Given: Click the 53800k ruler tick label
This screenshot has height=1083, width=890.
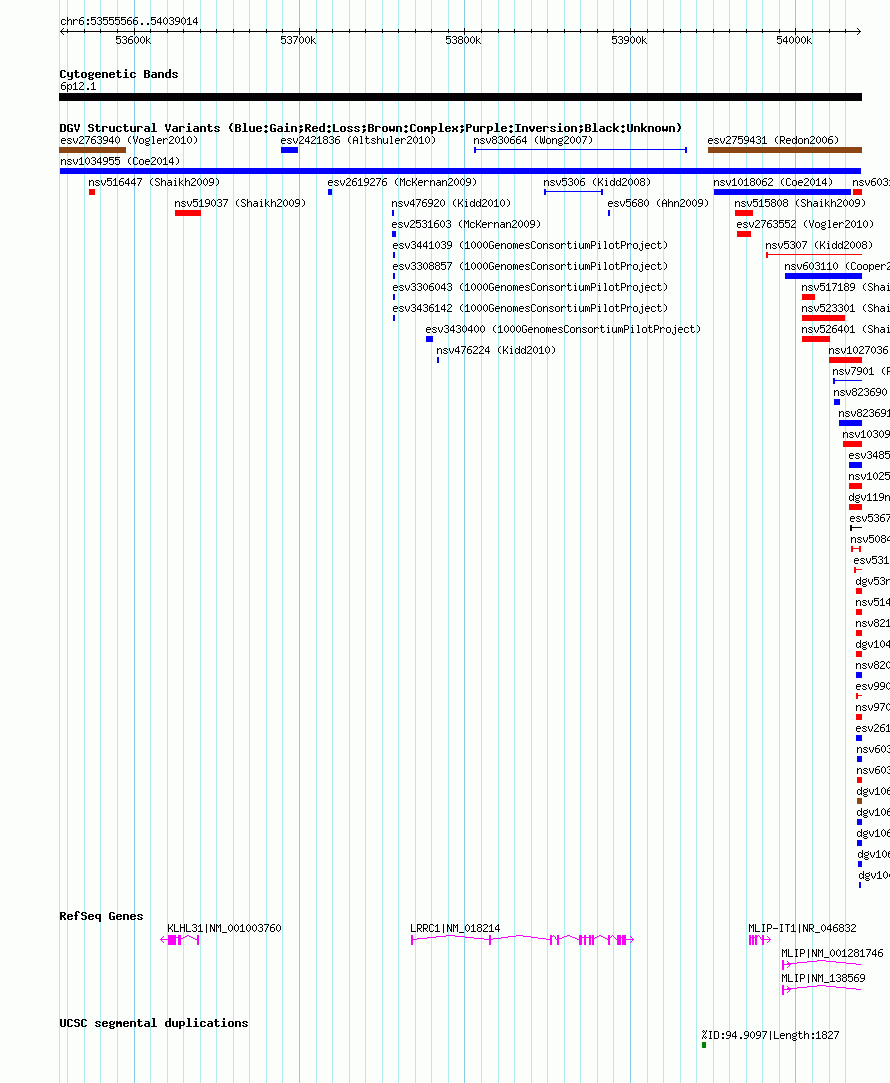Looking at the screenshot, I should click(463, 41).
